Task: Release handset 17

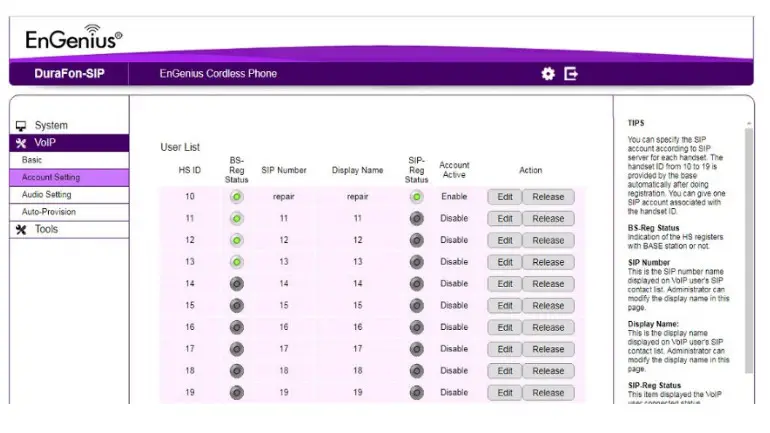Action: pyautogui.click(x=548, y=349)
